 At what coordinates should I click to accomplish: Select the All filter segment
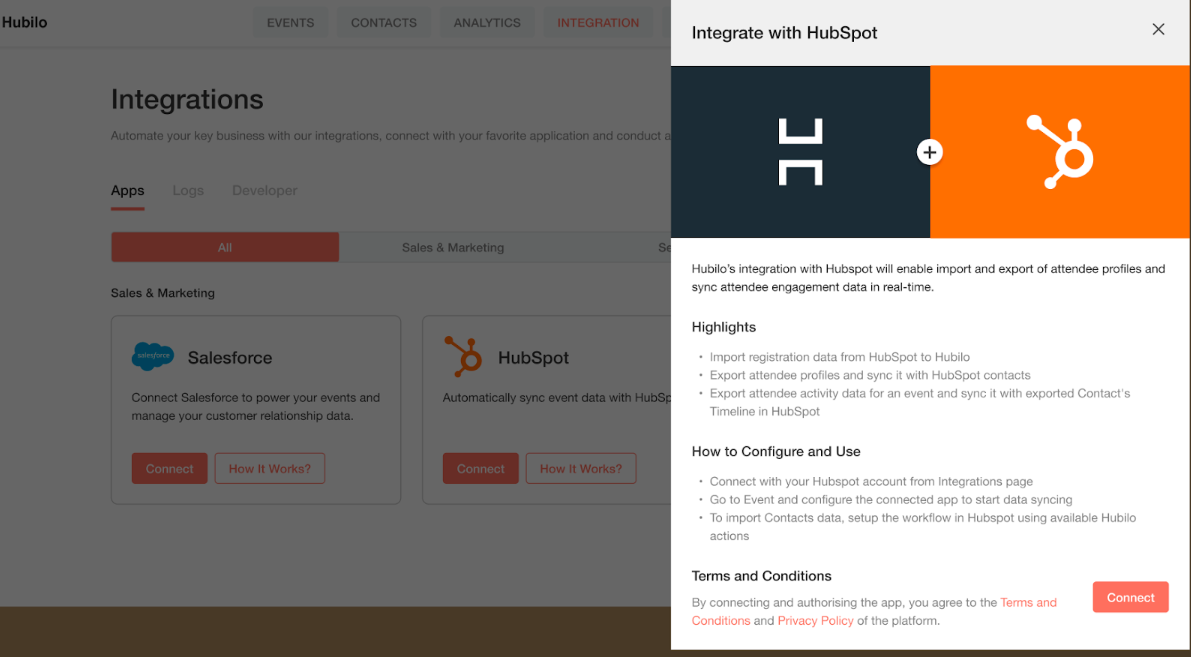pyautogui.click(x=225, y=248)
